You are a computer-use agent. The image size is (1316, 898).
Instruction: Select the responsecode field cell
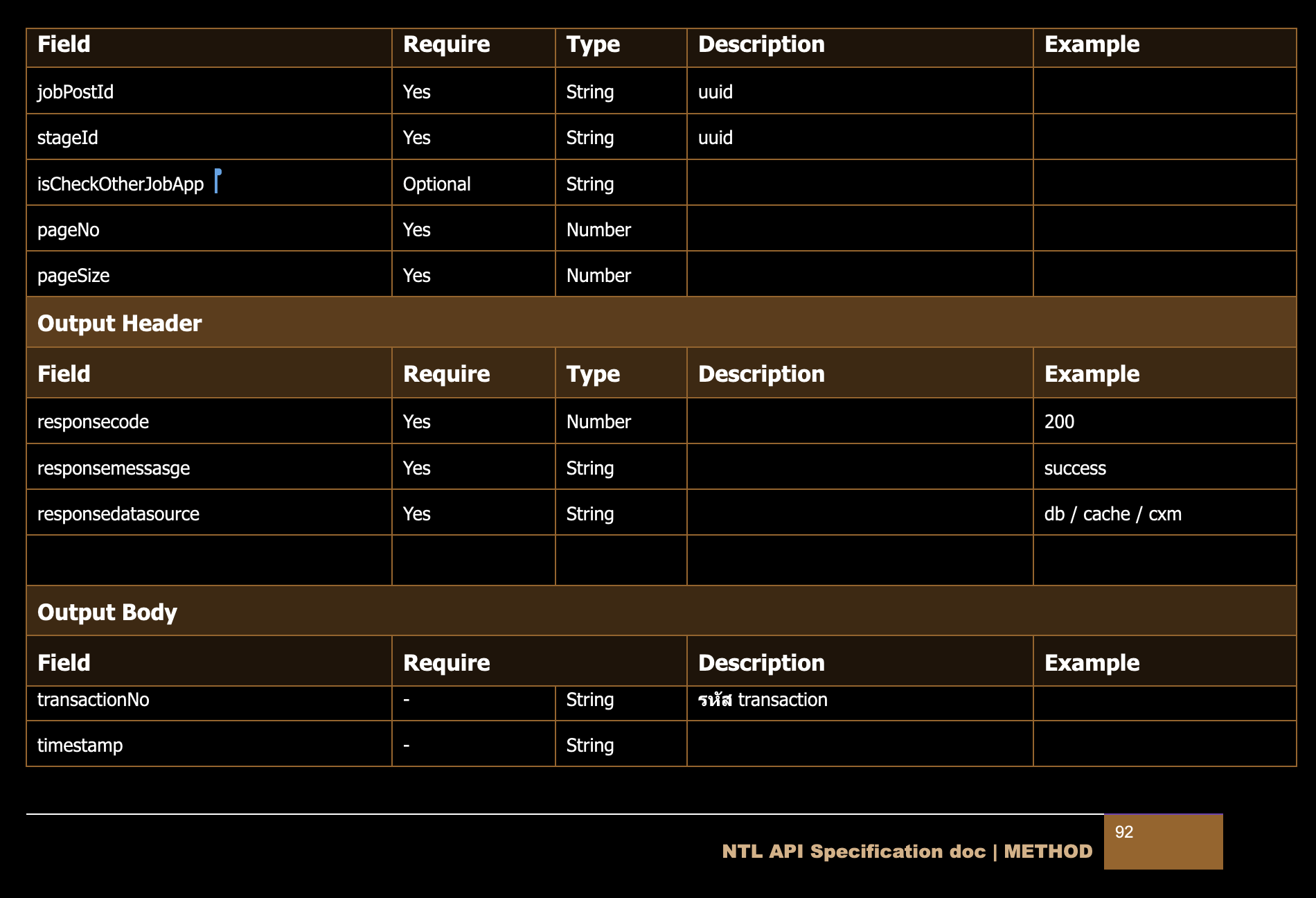(x=93, y=422)
